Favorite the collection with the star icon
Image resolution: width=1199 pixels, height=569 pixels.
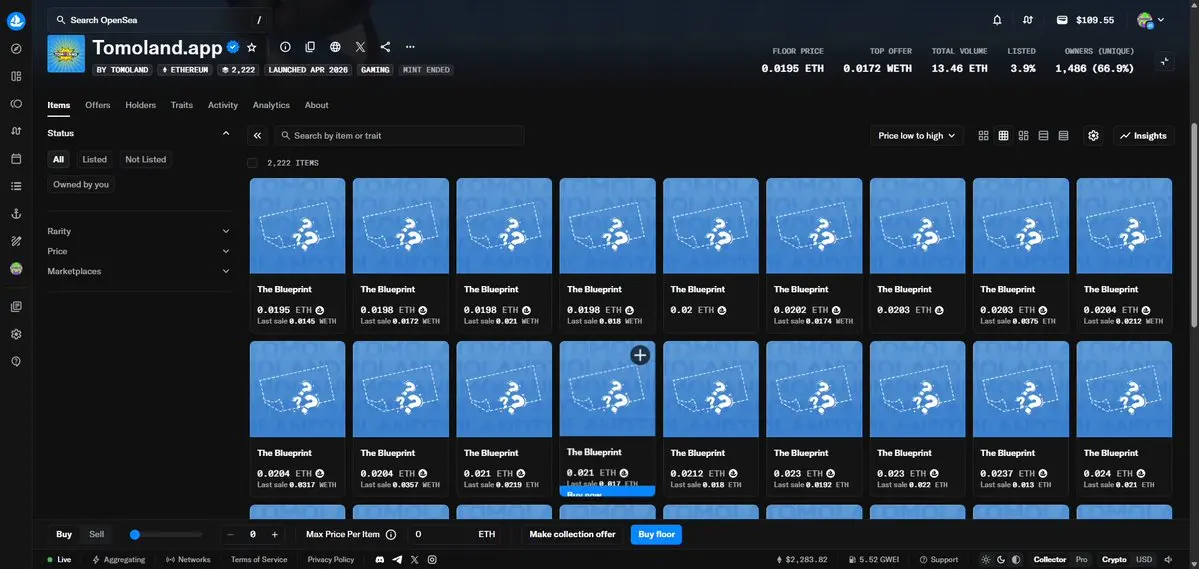pyautogui.click(x=252, y=47)
